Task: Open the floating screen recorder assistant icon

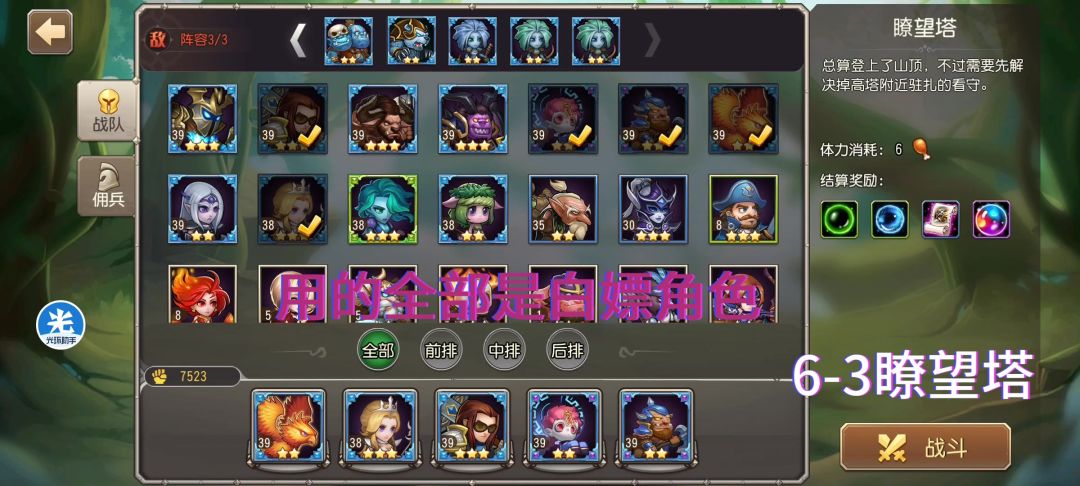Action: [61, 325]
